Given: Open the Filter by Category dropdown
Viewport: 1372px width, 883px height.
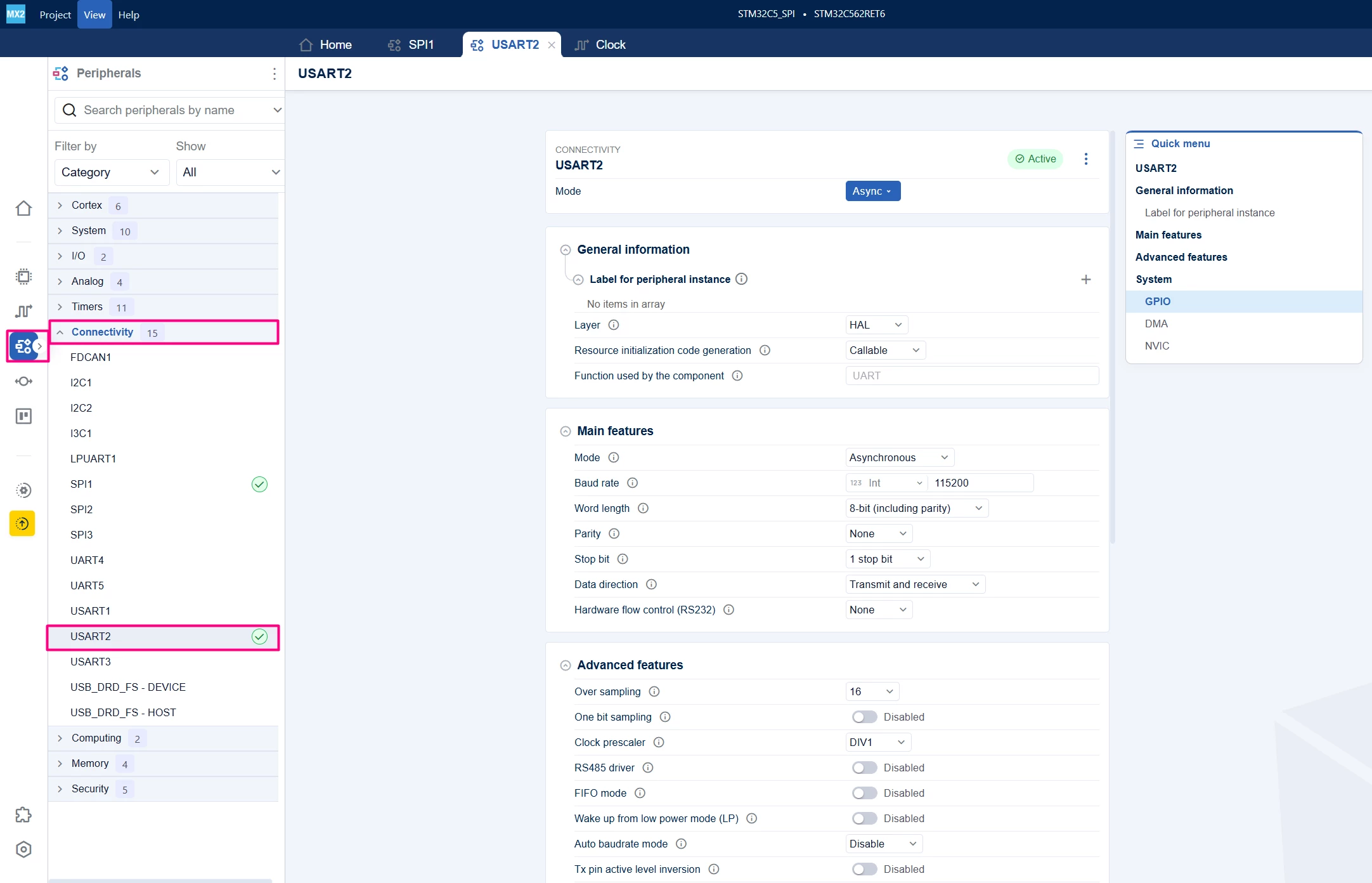Looking at the screenshot, I should [112, 173].
